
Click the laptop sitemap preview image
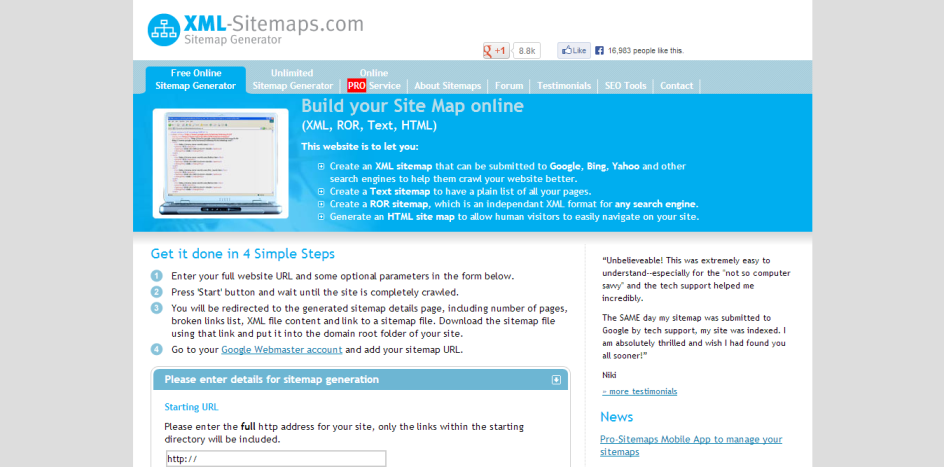click(220, 163)
